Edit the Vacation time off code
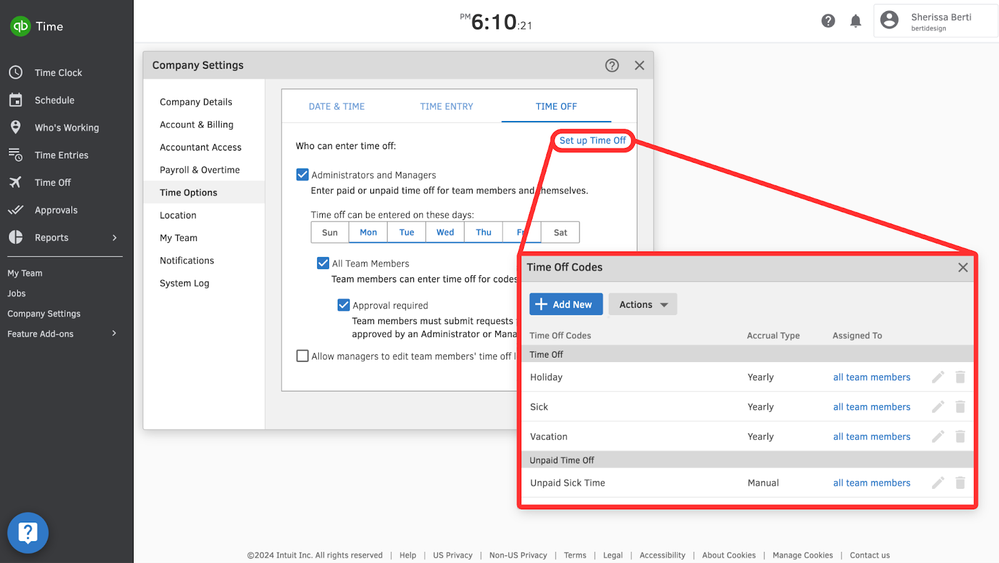This screenshot has width=999, height=563. tap(938, 436)
